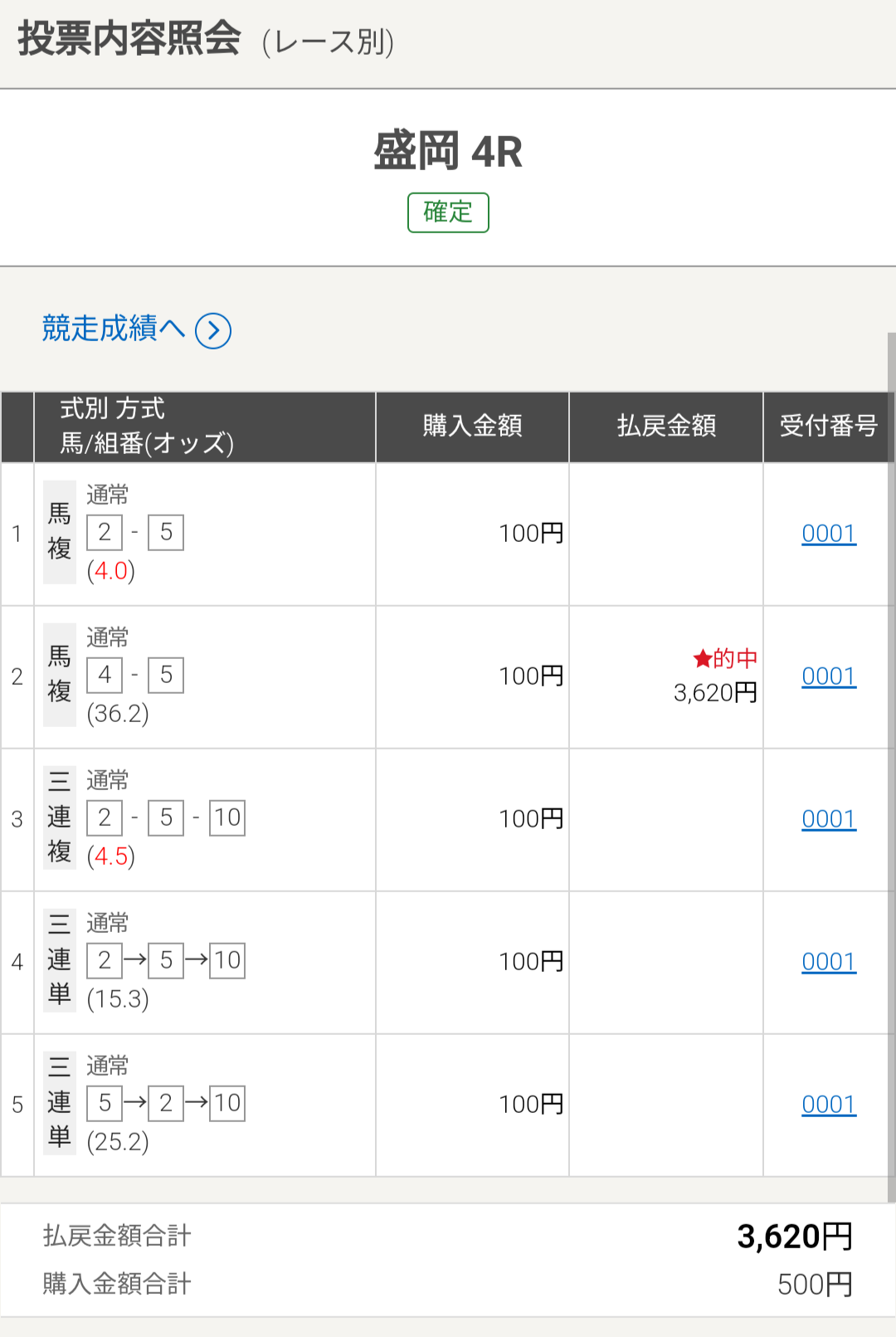Click the 受付番号 column header
This screenshot has width=896, height=1337.
(828, 427)
